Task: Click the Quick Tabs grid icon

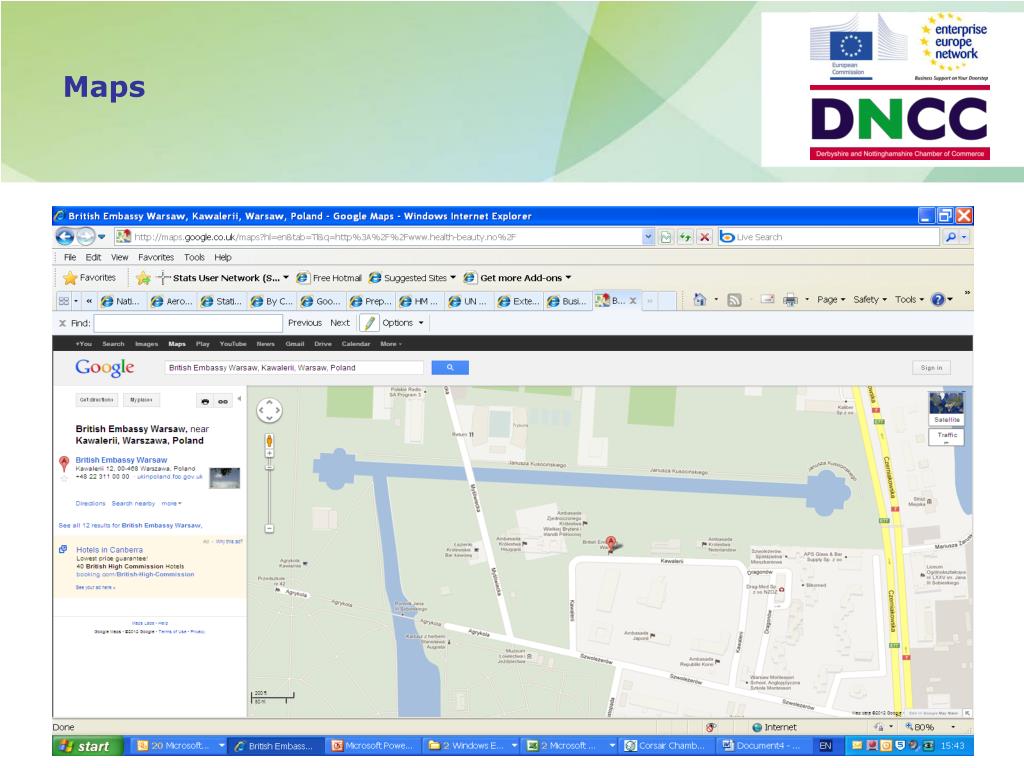Action: [64, 301]
